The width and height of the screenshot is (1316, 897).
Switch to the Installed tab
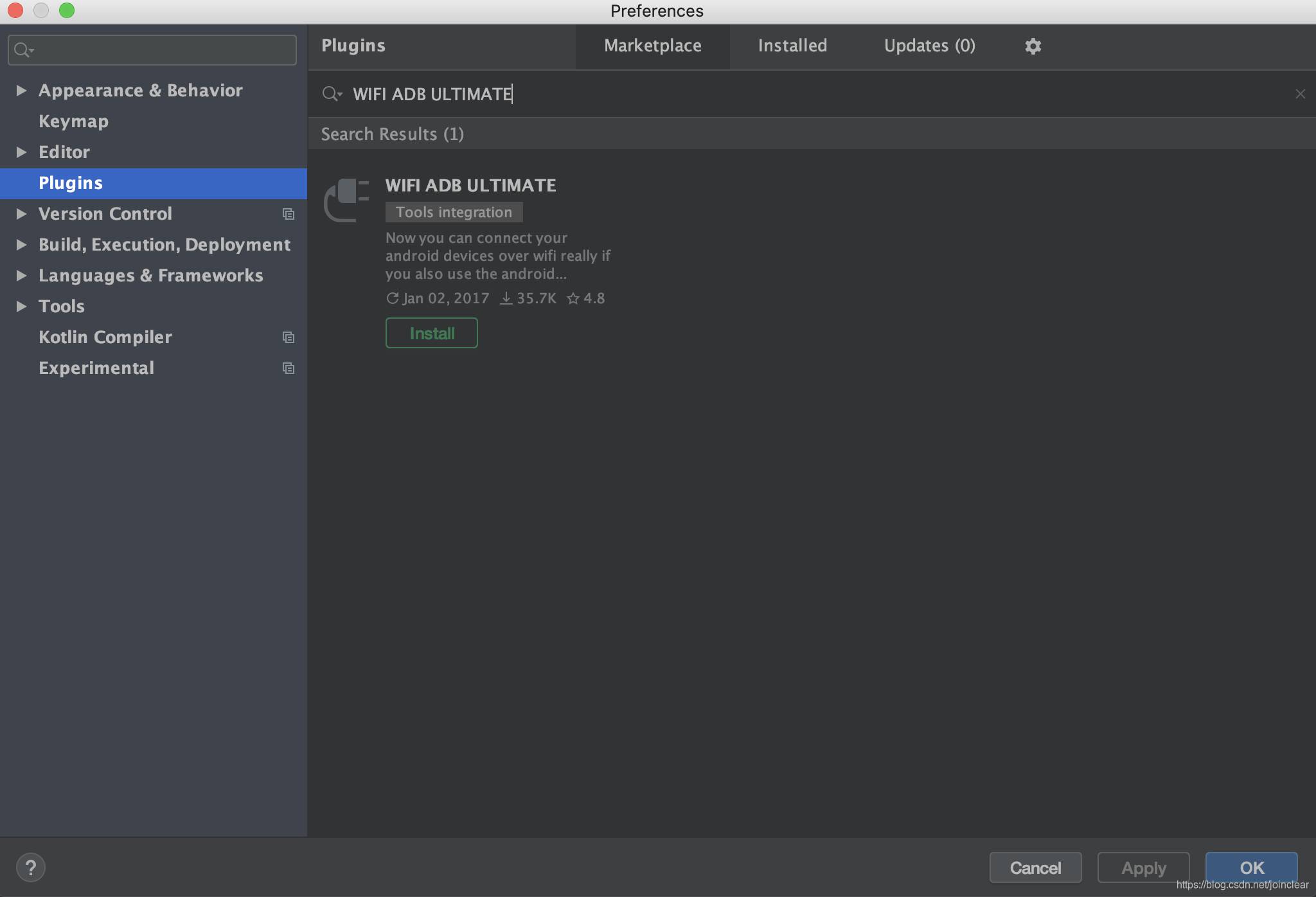click(x=792, y=46)
